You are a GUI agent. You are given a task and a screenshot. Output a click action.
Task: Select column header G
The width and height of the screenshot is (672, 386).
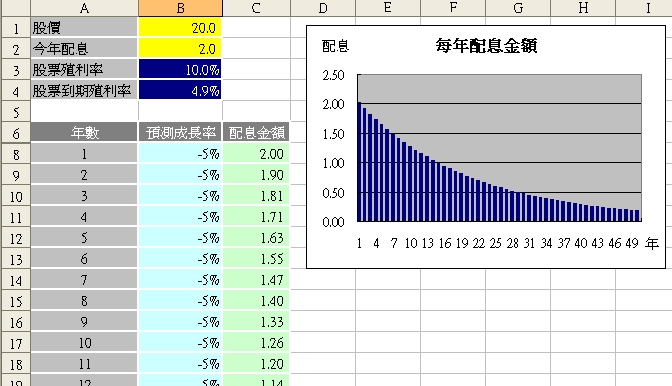click(518, 8)
